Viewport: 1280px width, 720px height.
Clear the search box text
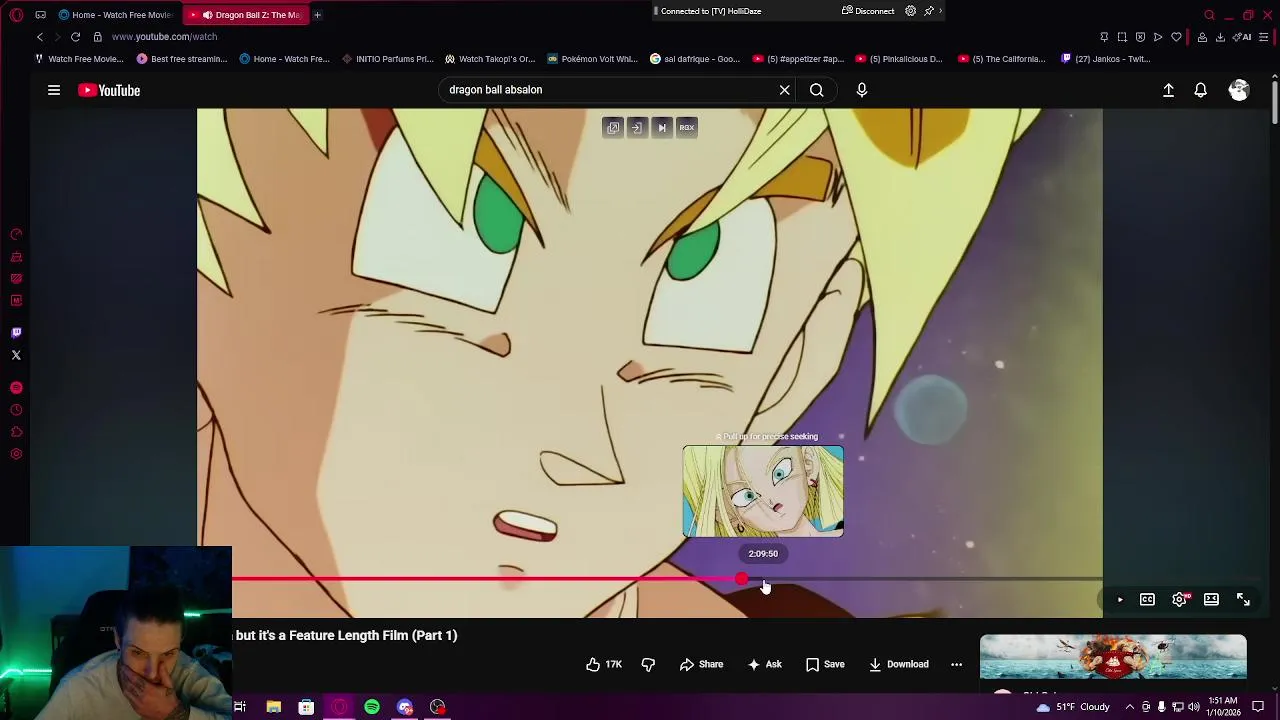[x=785, y=90]
